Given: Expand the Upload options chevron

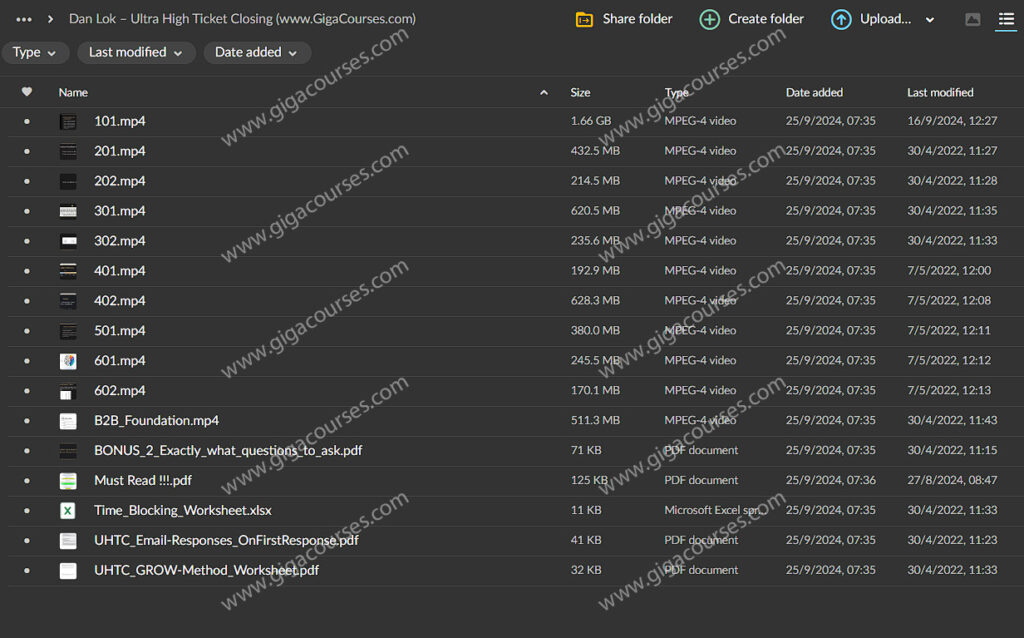Looking at the screenshot, I should coord(930,20).
